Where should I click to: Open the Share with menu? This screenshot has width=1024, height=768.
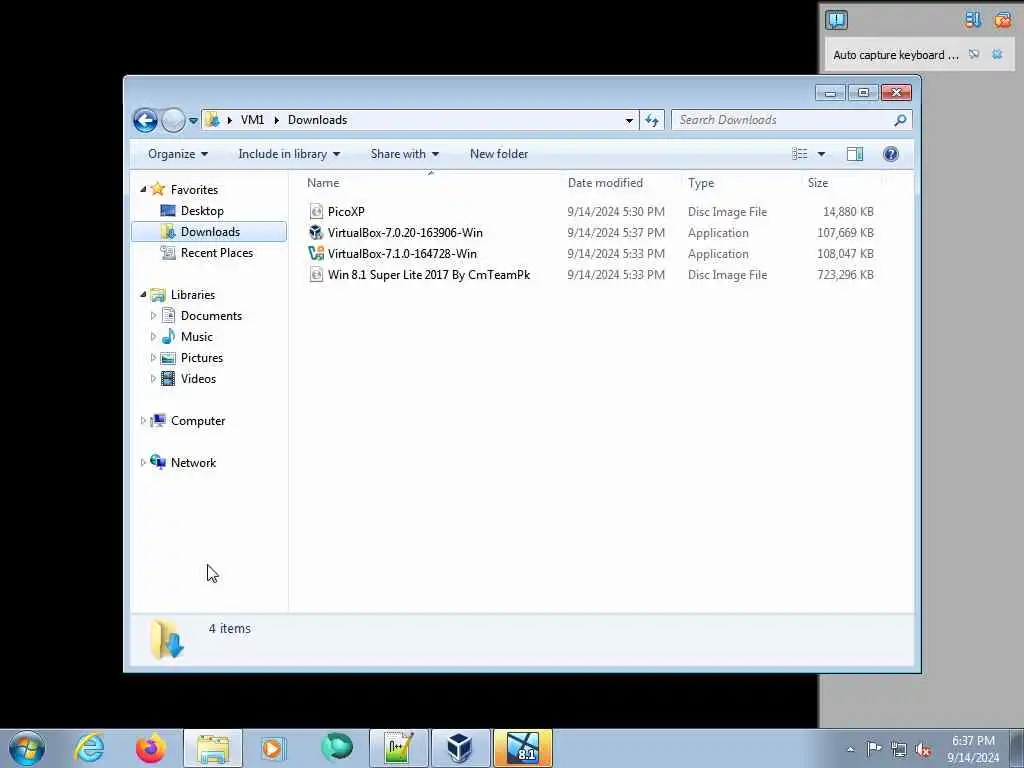pos(404,154)
